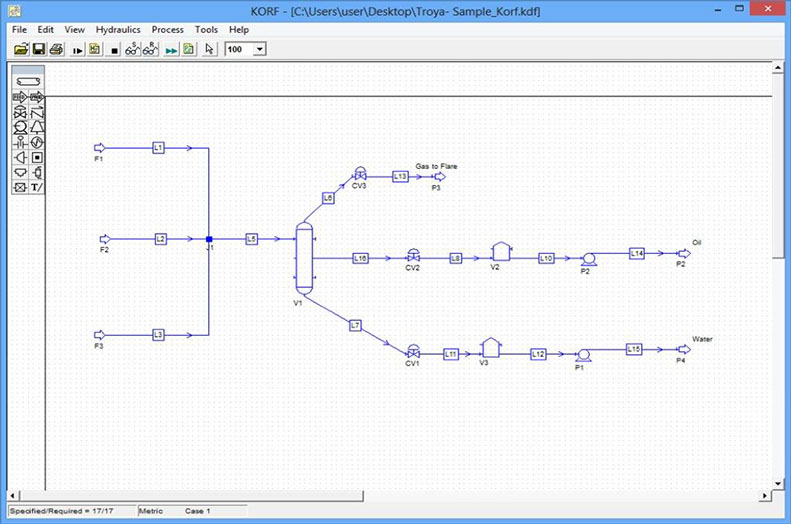The width and height of the screenshot is (791, 524).
Task: Open the Process menu
Action: coord(167,30)
